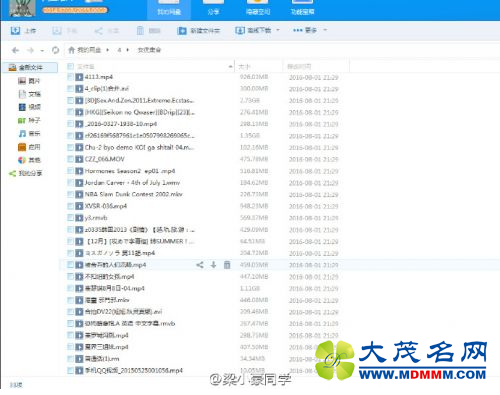Select the 手机QQ视频_20150525001058.mp4 file
Image resolution: width=500 pixels, height=395 pixels.
pyautogui.click(x=134, y=370)
